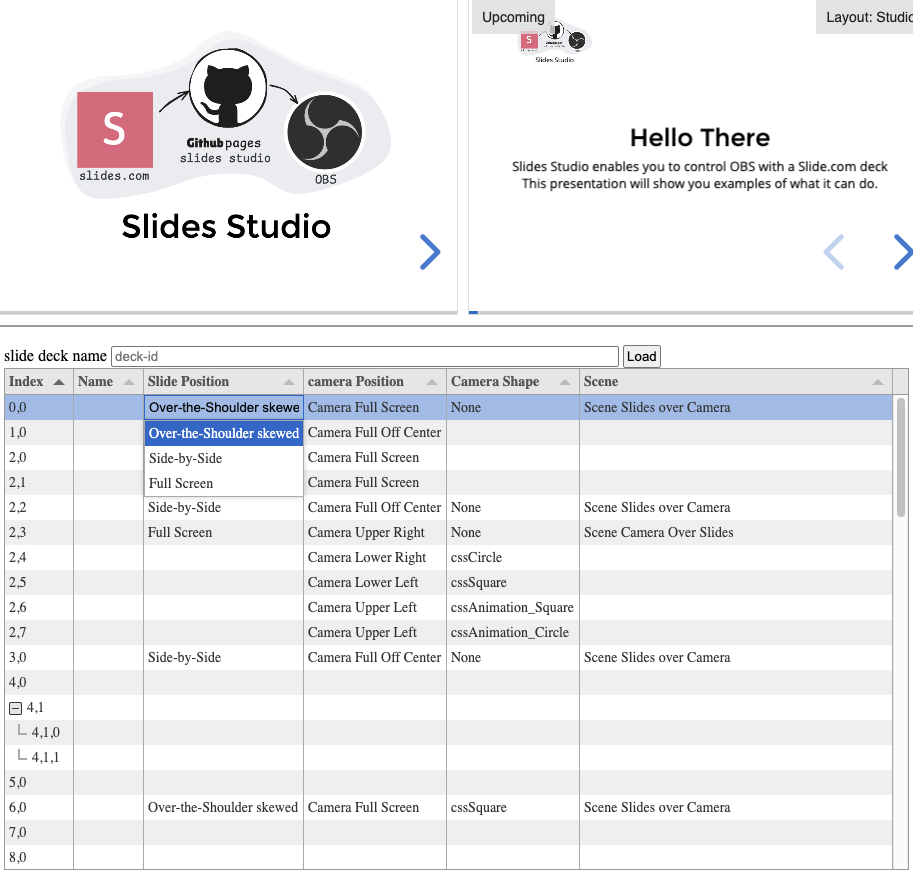Select cssCircle shape cell

click(512, 558)
